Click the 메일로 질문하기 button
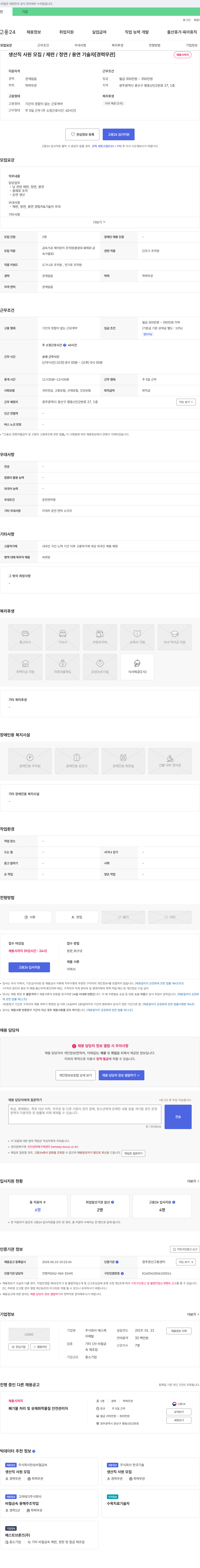This screenshot has height=1568, width=200. pos(133,1153)
